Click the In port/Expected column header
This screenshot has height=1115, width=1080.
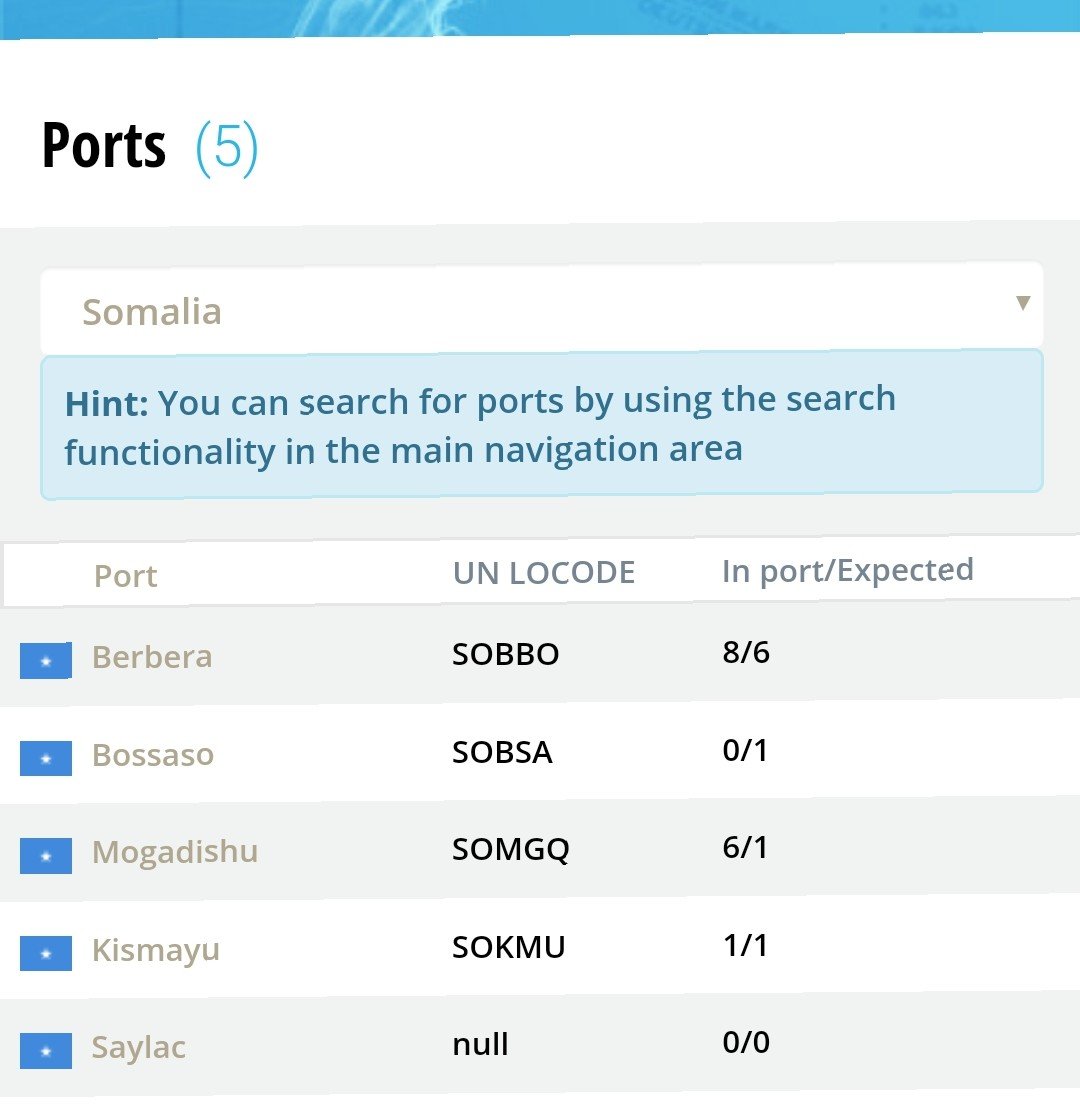848,571
